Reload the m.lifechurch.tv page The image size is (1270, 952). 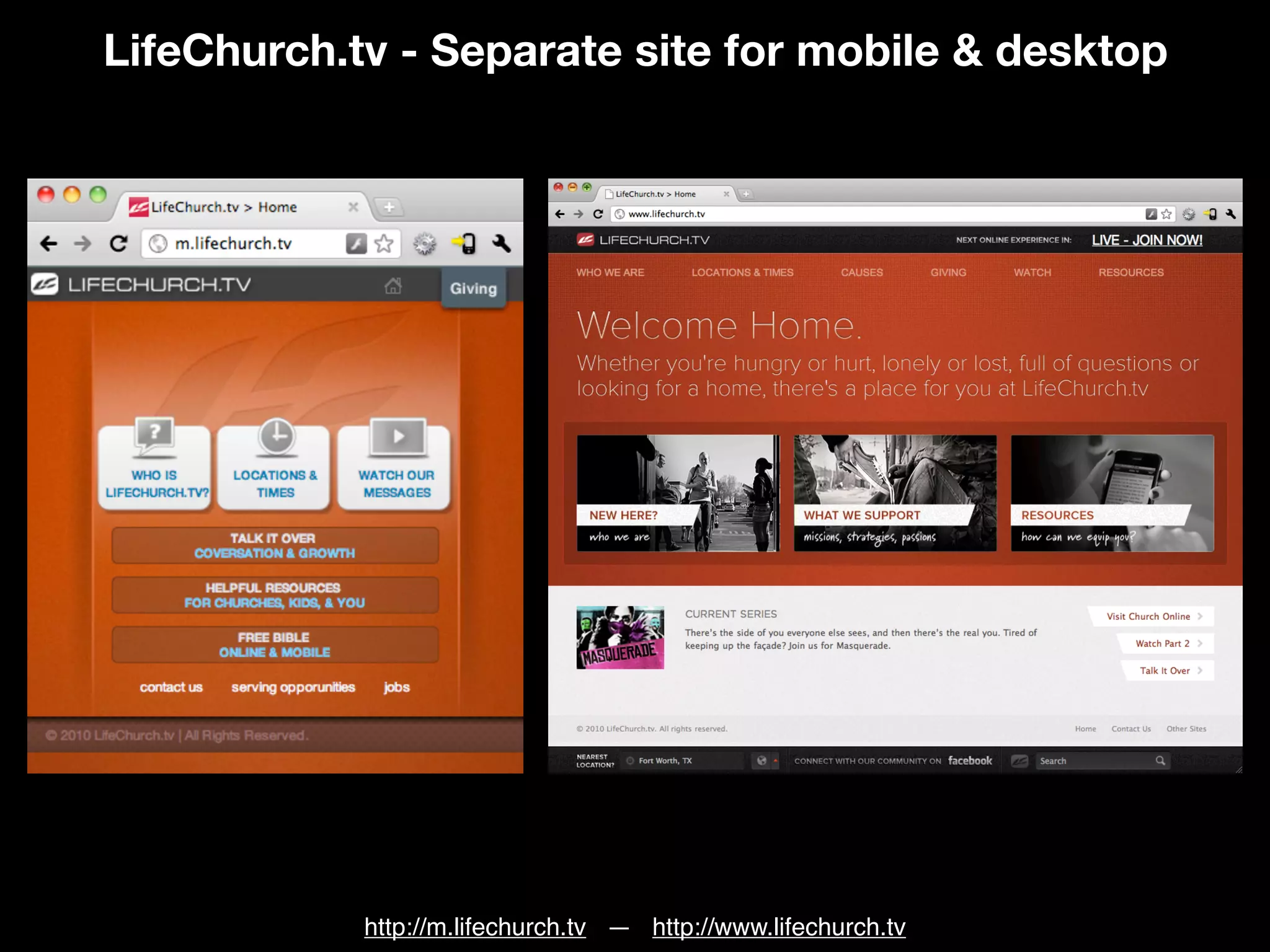118,244
